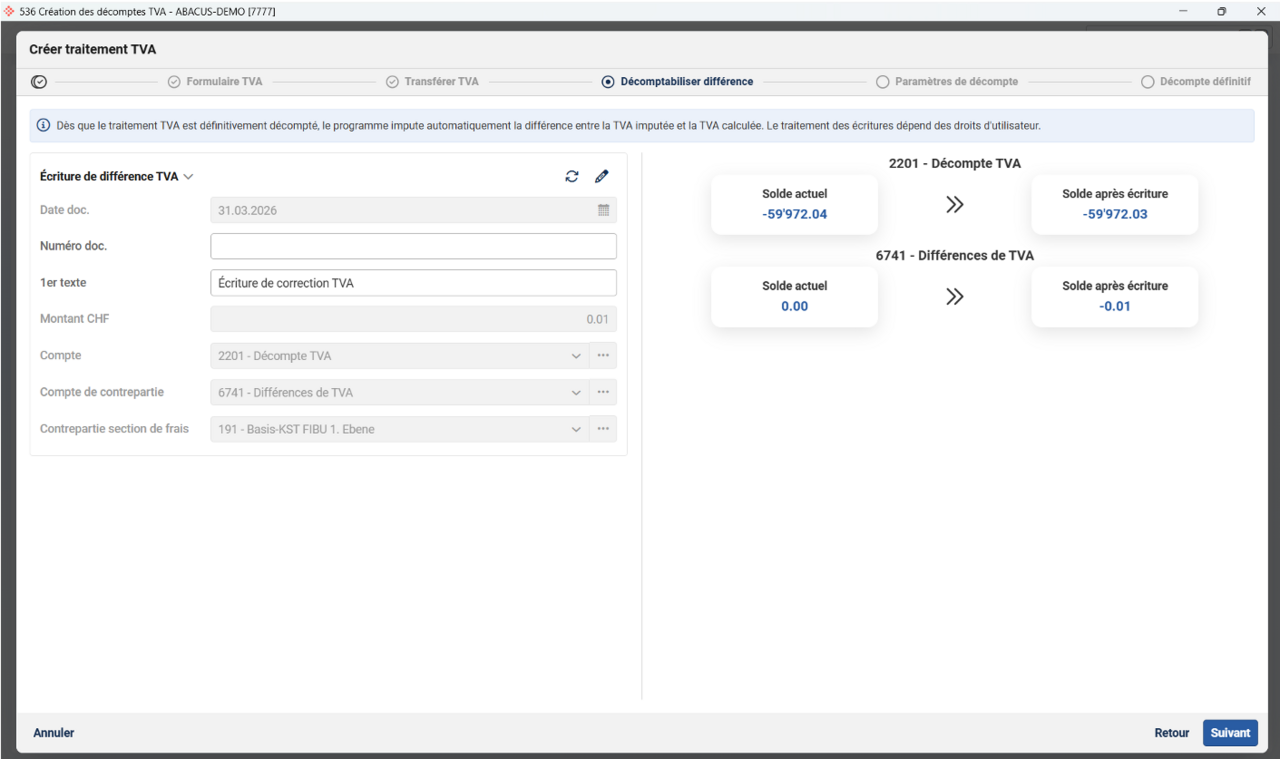
Task: Click into the Numéro doc. field
Action: (x=413, y=246)
